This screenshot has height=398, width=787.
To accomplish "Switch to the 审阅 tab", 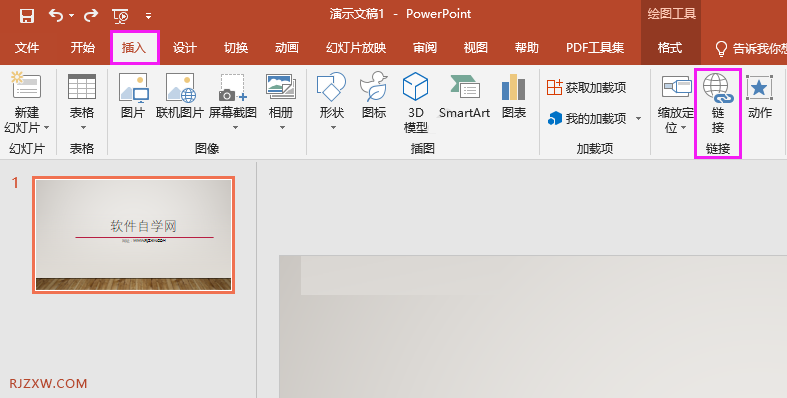I will click(x=425, y=48).
